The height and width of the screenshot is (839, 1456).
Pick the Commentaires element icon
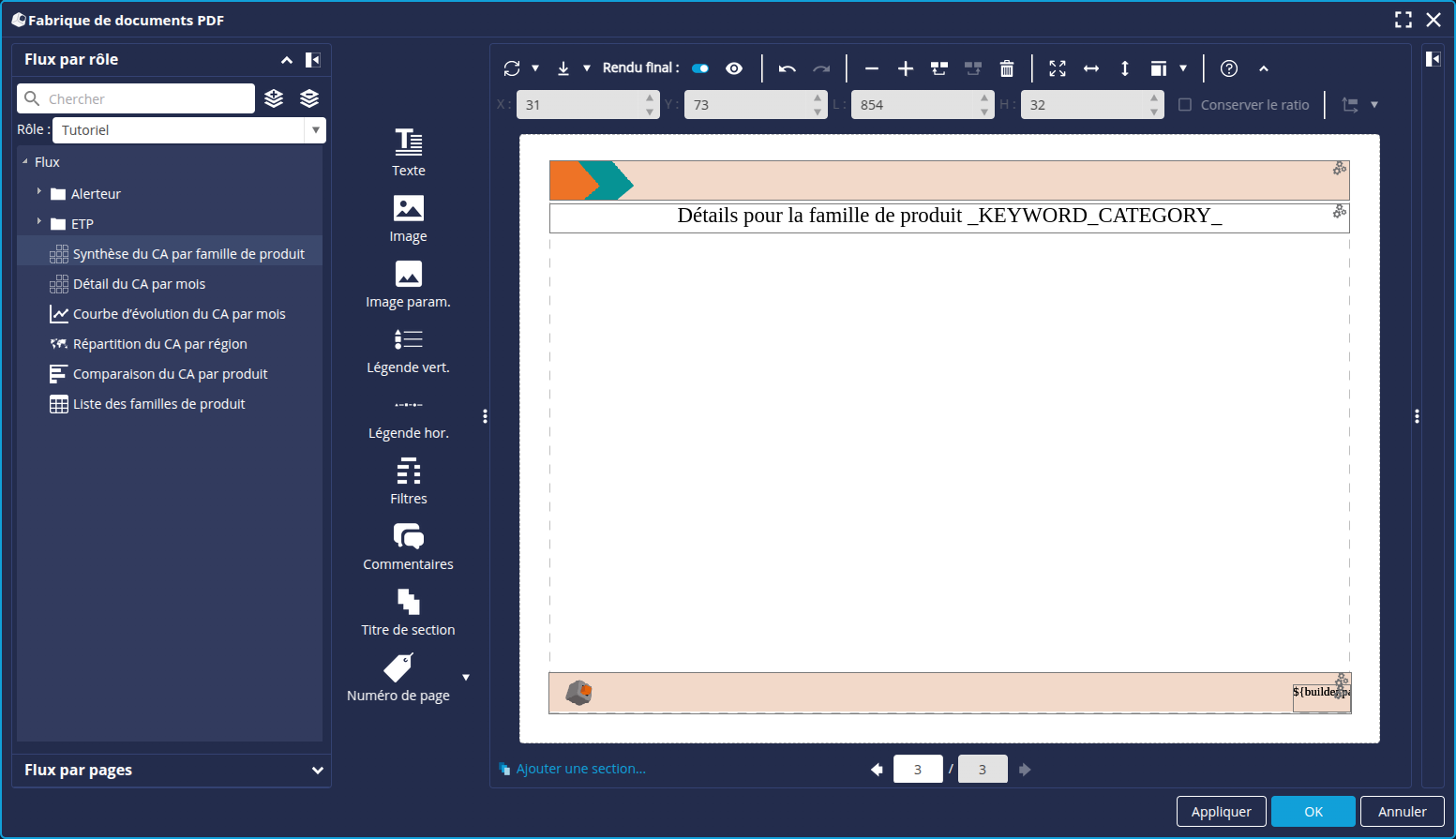click(x=408, y=536)
